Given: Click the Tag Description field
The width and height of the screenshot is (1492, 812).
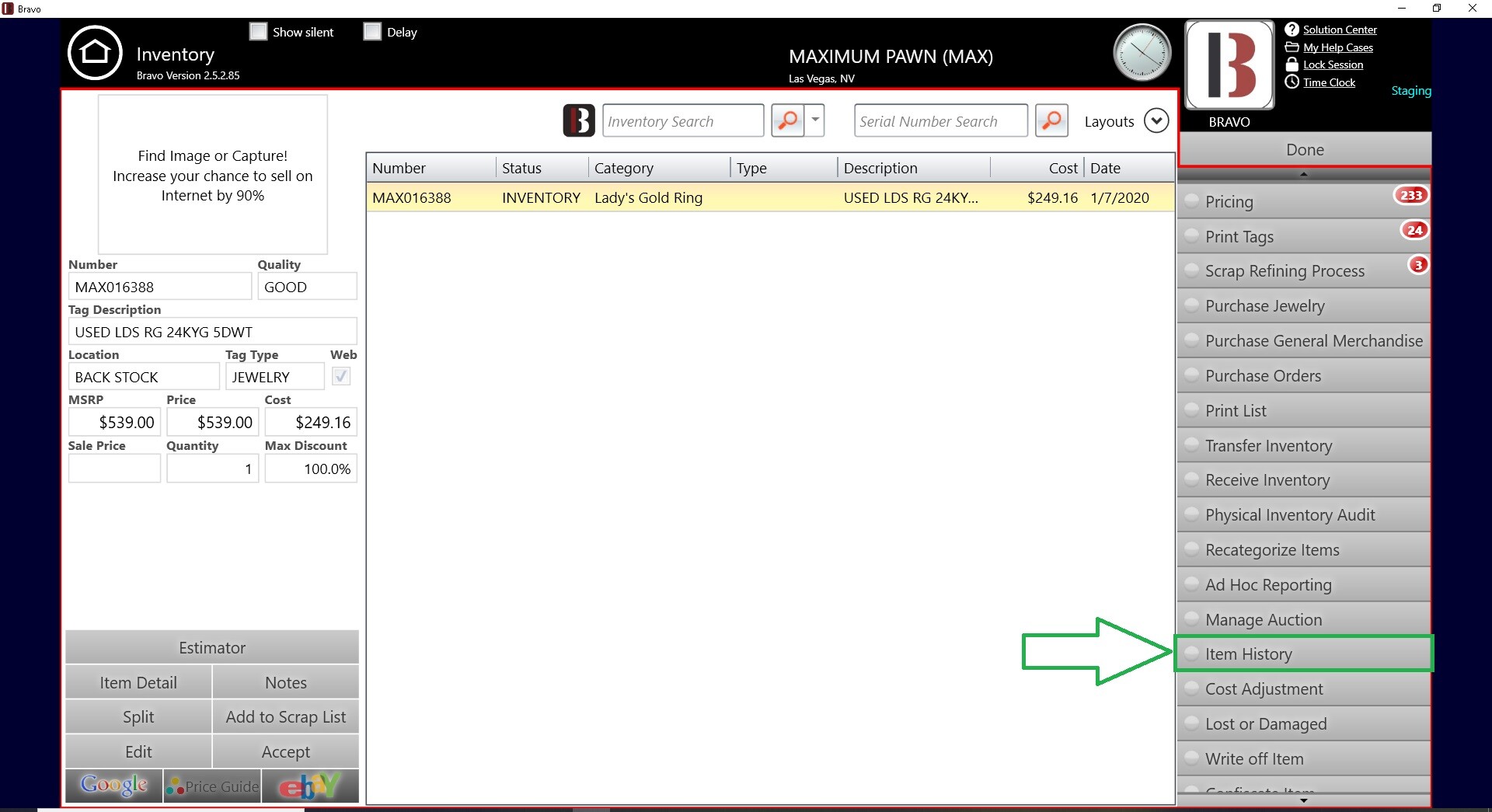Looking at the screenshot, I should click(212, 332).
